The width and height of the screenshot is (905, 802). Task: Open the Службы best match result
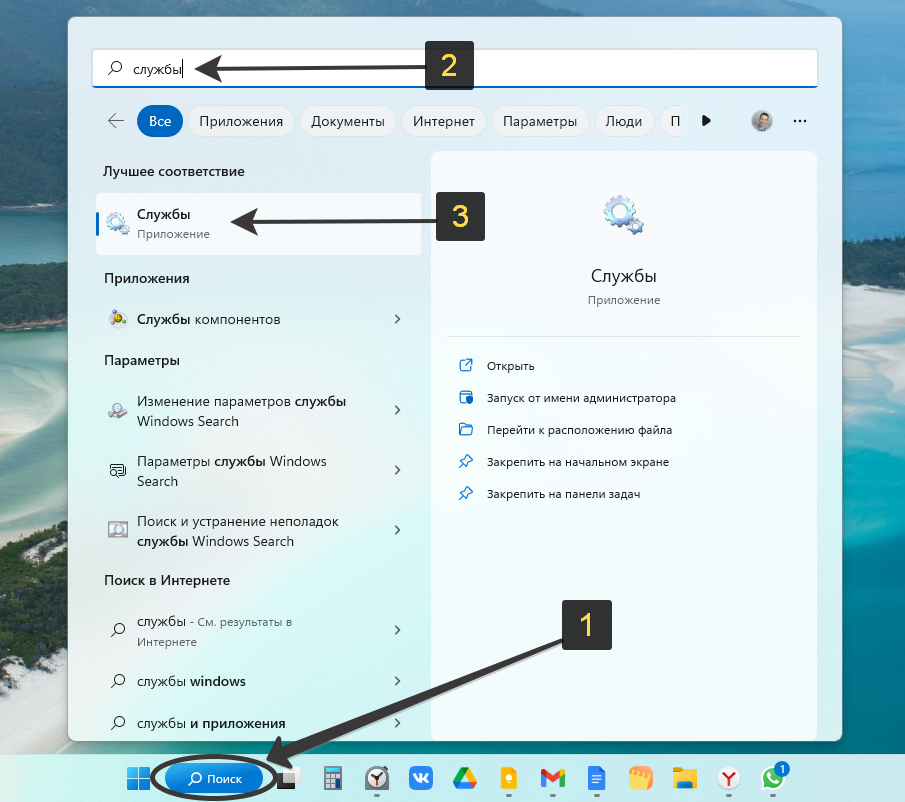tap(259, 224)
